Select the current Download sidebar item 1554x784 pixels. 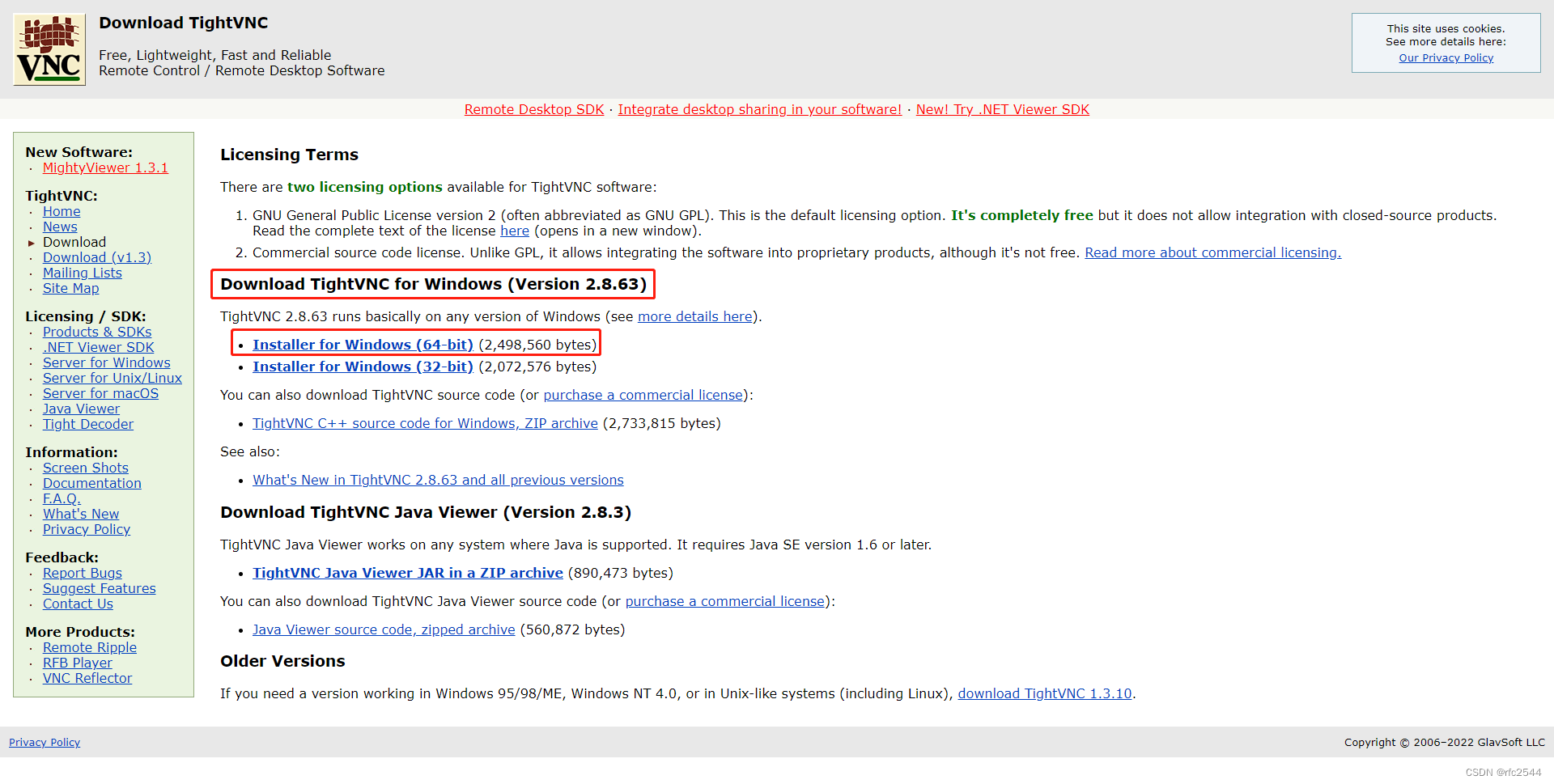tap(74, 242)
